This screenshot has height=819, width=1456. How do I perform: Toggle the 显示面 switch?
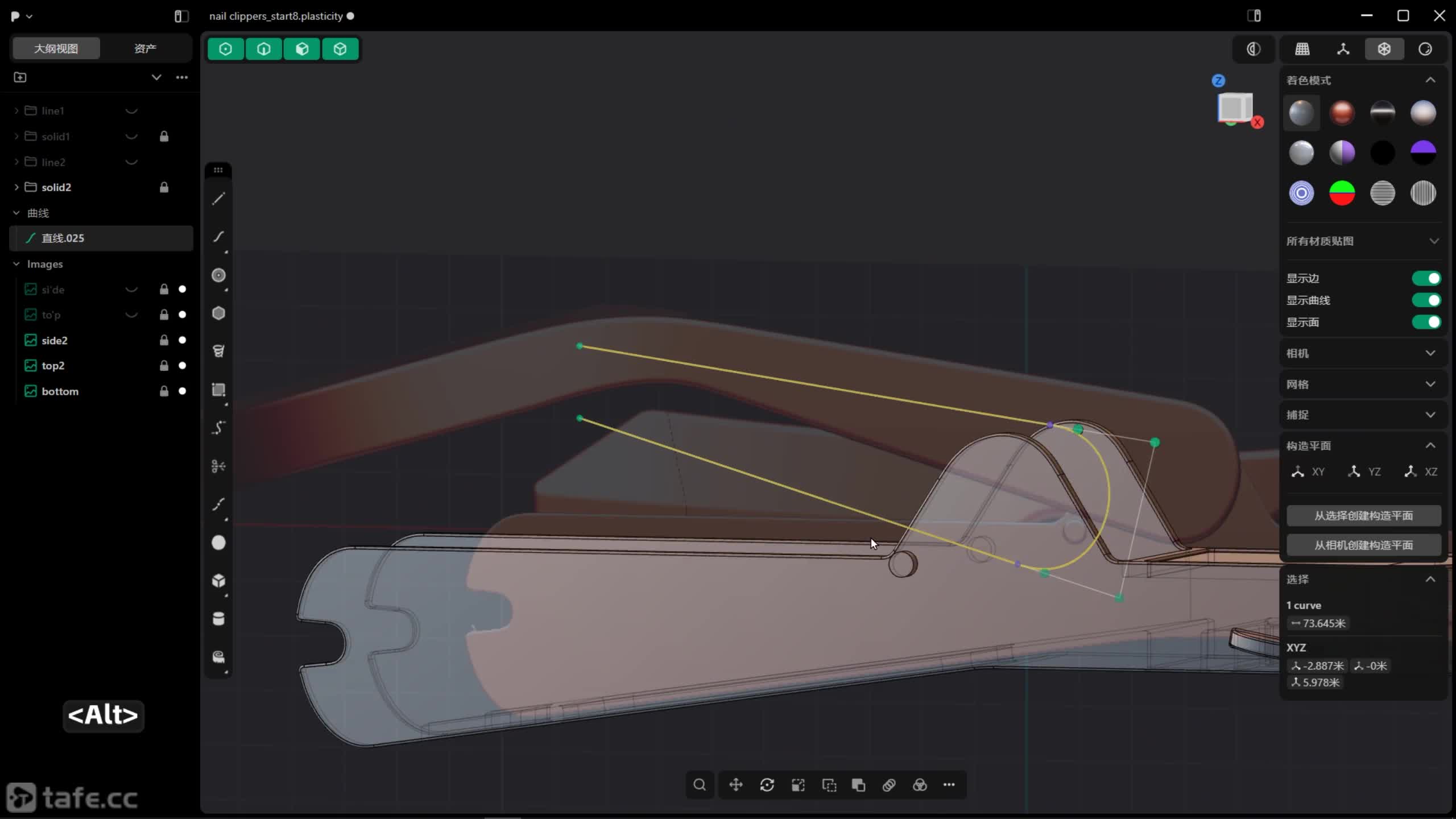(x=1426, y=322)
